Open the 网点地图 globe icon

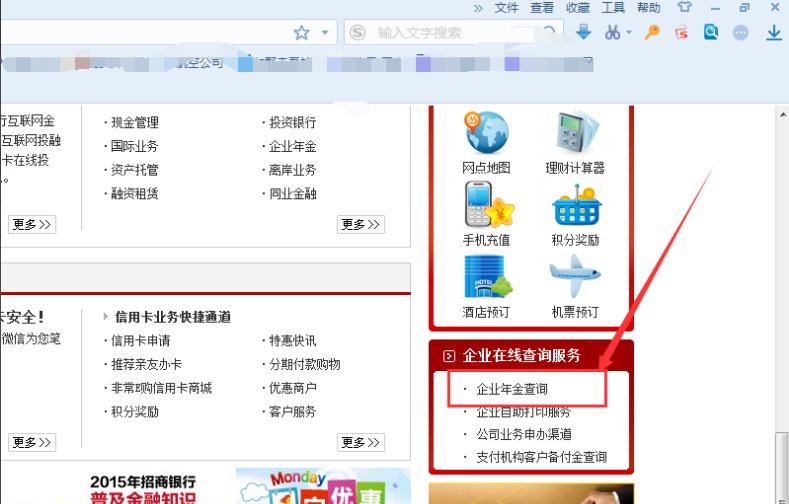pyautogui.click(x=486, y=133)
